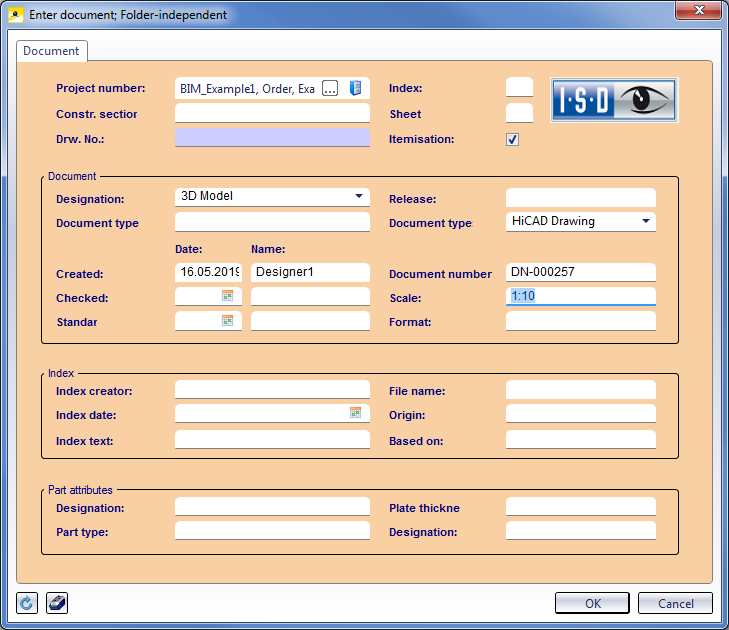Click the Index creator text field

[272, 390]
